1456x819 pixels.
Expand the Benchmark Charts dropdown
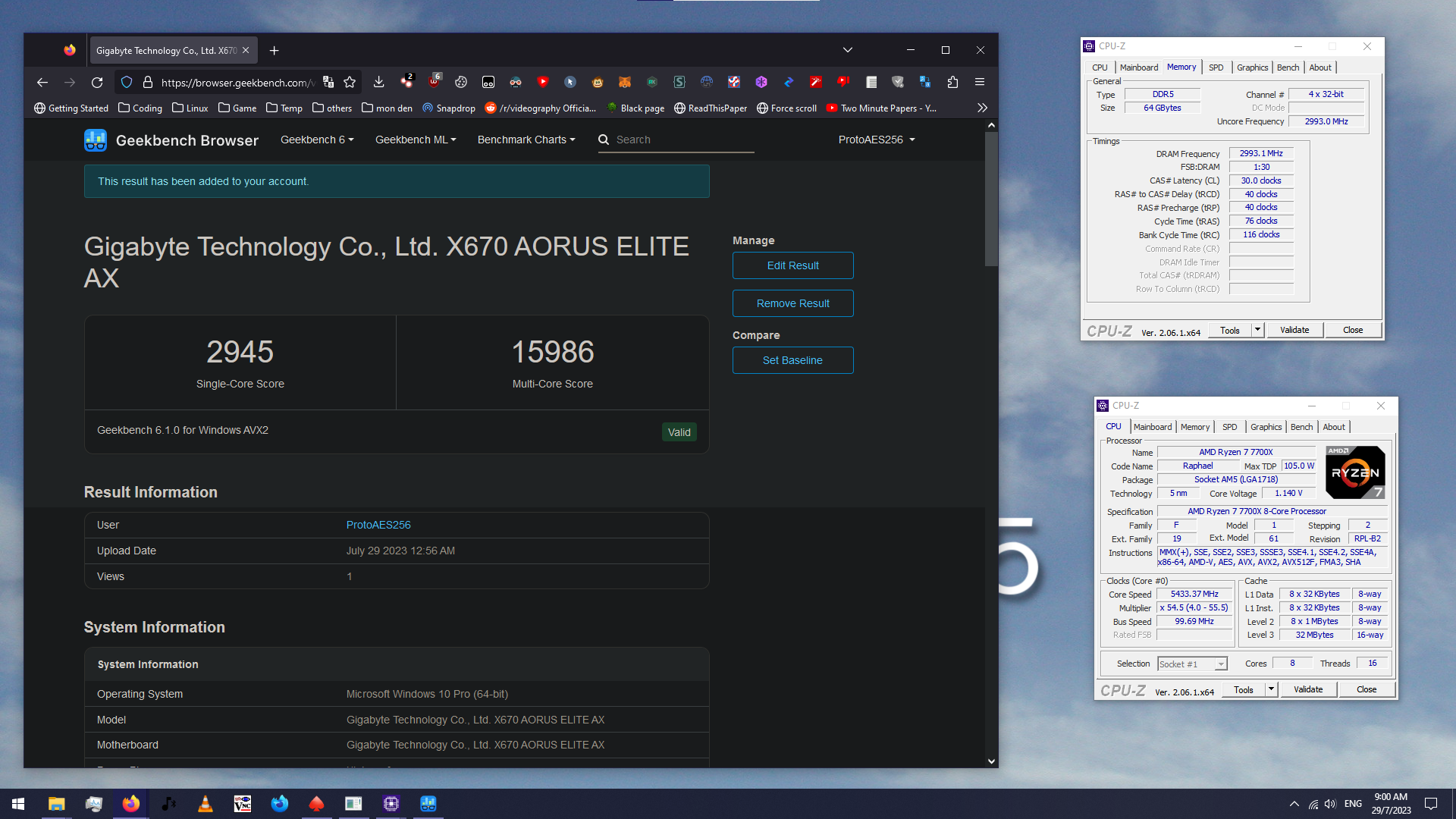point(526,140)
